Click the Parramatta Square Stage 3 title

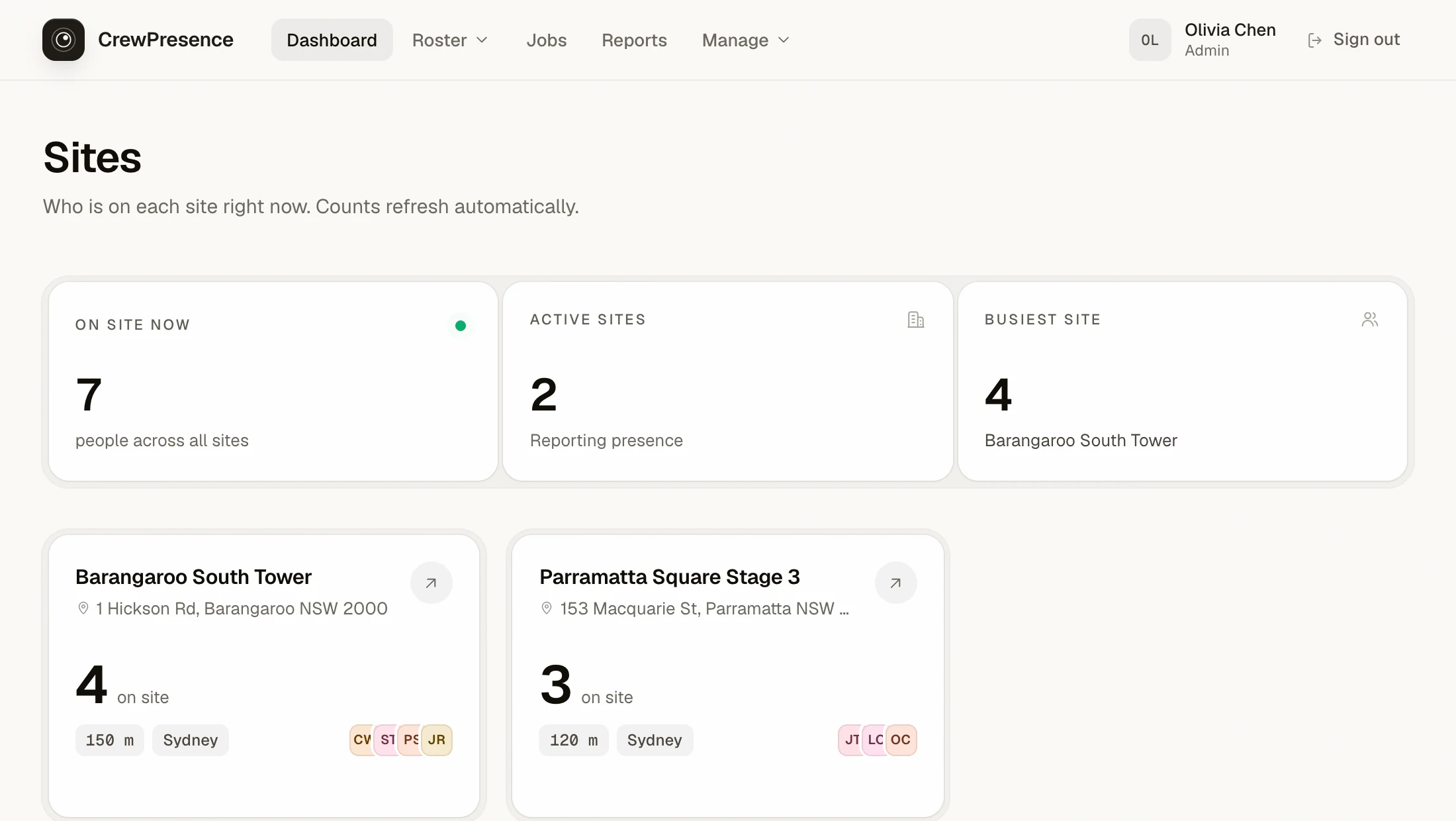(670, 577)
